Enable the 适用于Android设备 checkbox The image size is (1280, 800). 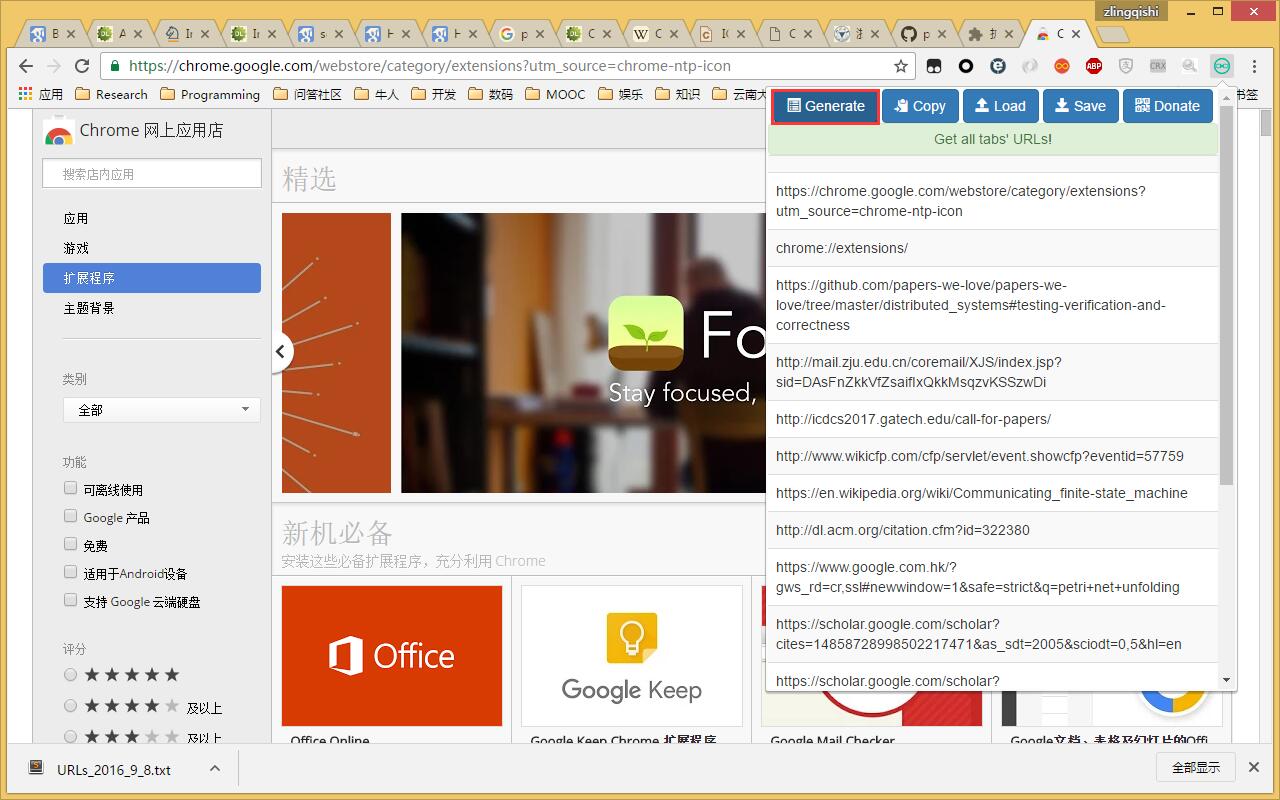point(70,572)
